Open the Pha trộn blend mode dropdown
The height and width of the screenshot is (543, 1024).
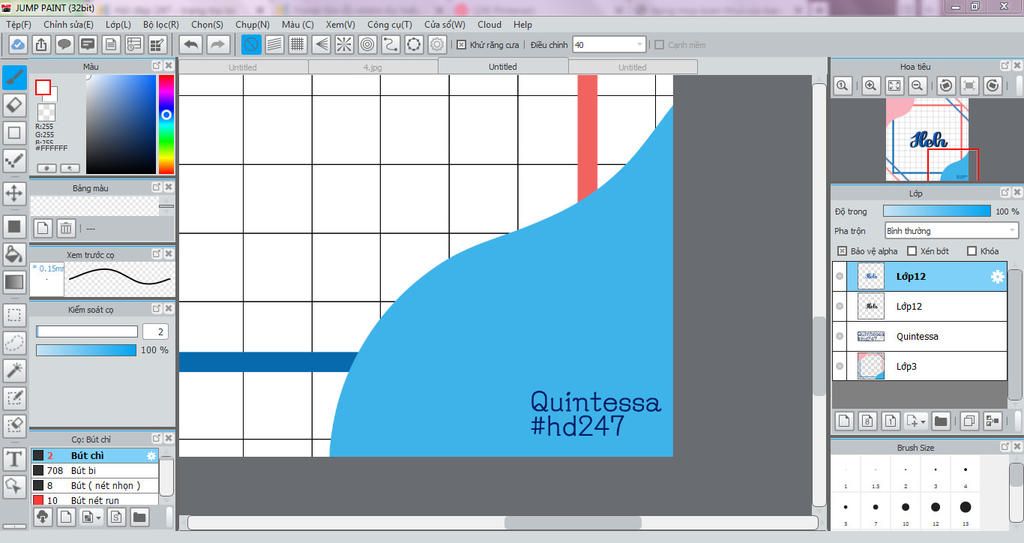click(x=952, y=231)
